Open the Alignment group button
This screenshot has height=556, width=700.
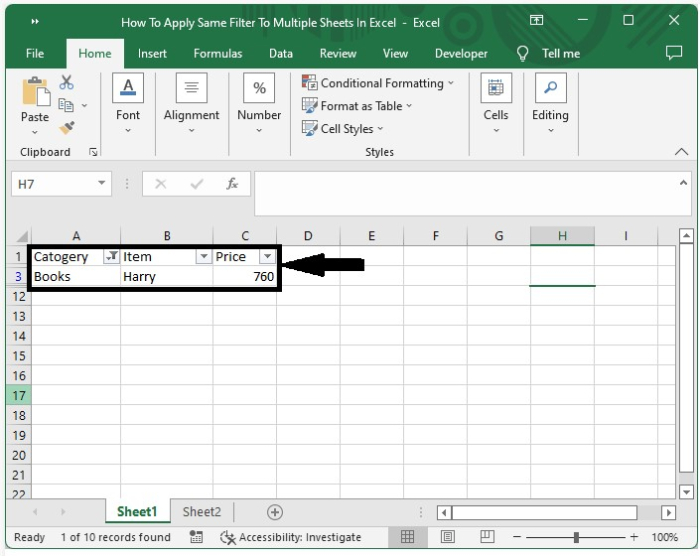pos(192,104)
